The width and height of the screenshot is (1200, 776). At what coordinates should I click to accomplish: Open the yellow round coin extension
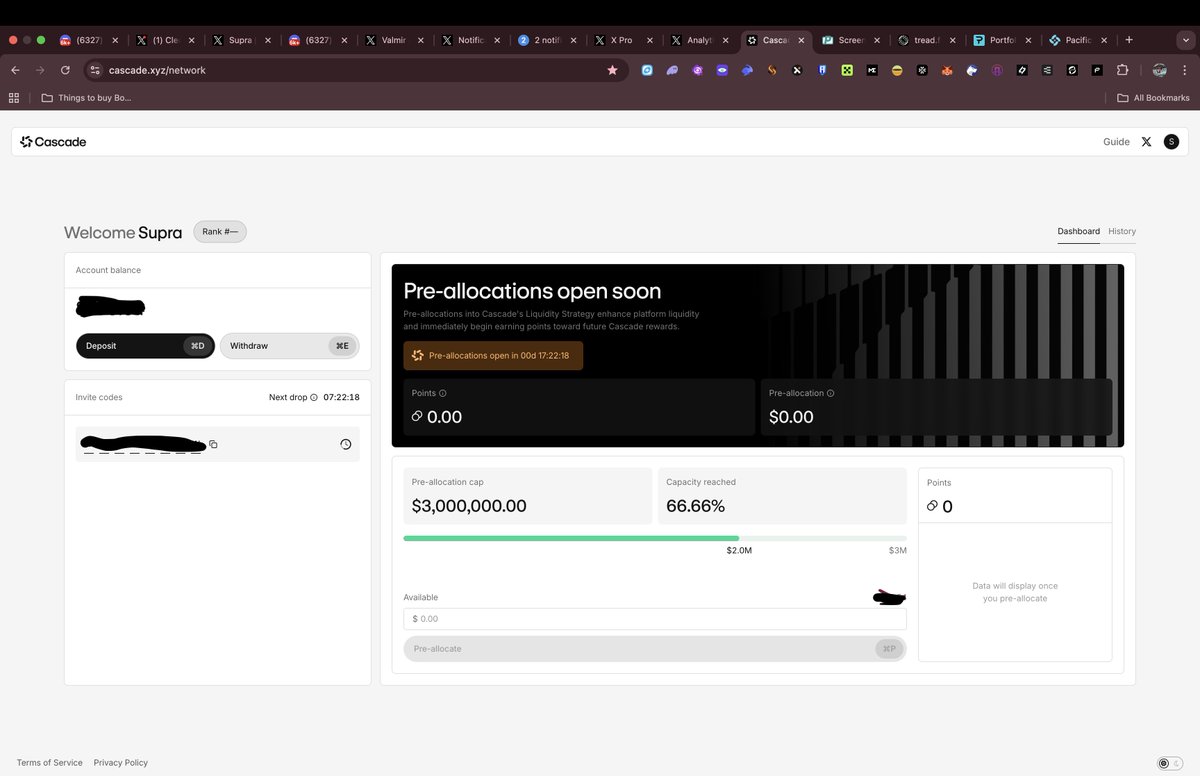(x=897, y=70)
